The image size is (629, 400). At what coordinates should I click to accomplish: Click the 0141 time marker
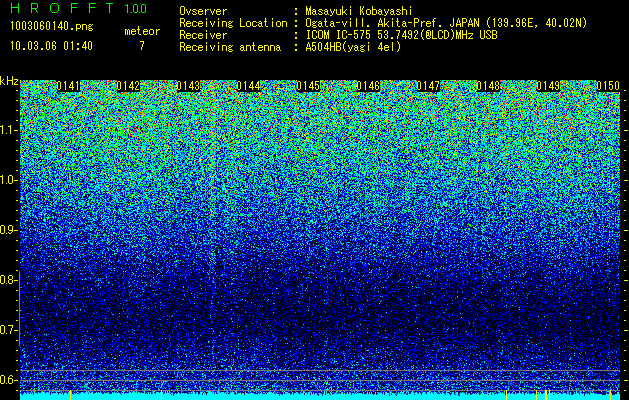[x=68, y=86]
